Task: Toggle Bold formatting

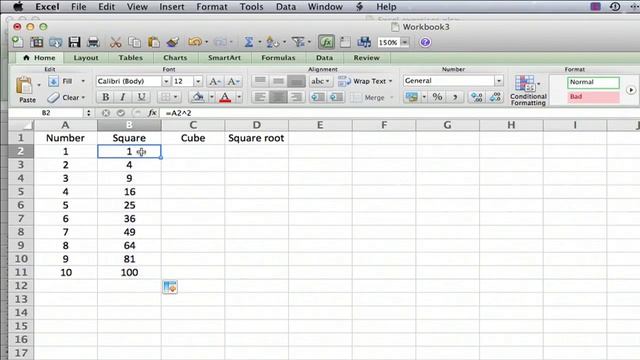Action: pyautogui.click(x=106, y=97)
